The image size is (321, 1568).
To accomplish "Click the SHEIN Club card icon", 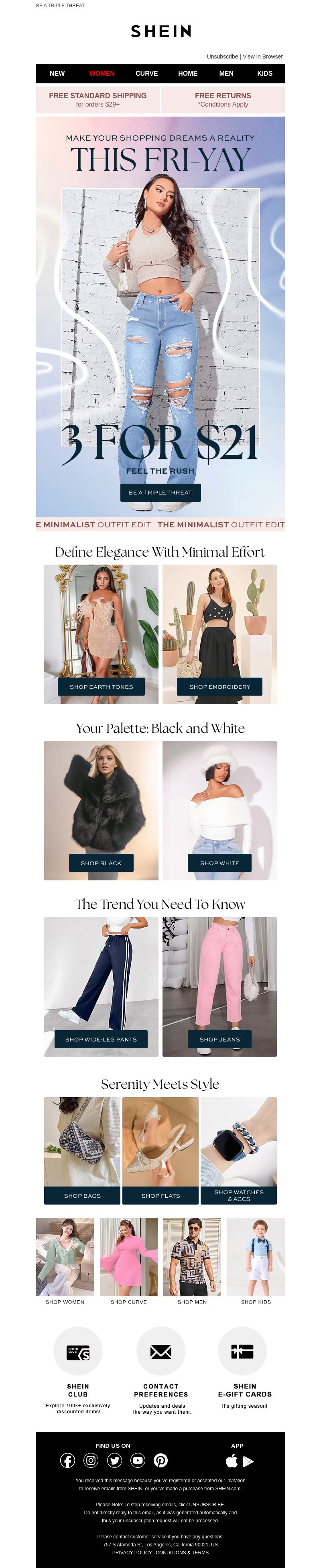I will [78, 1351].
